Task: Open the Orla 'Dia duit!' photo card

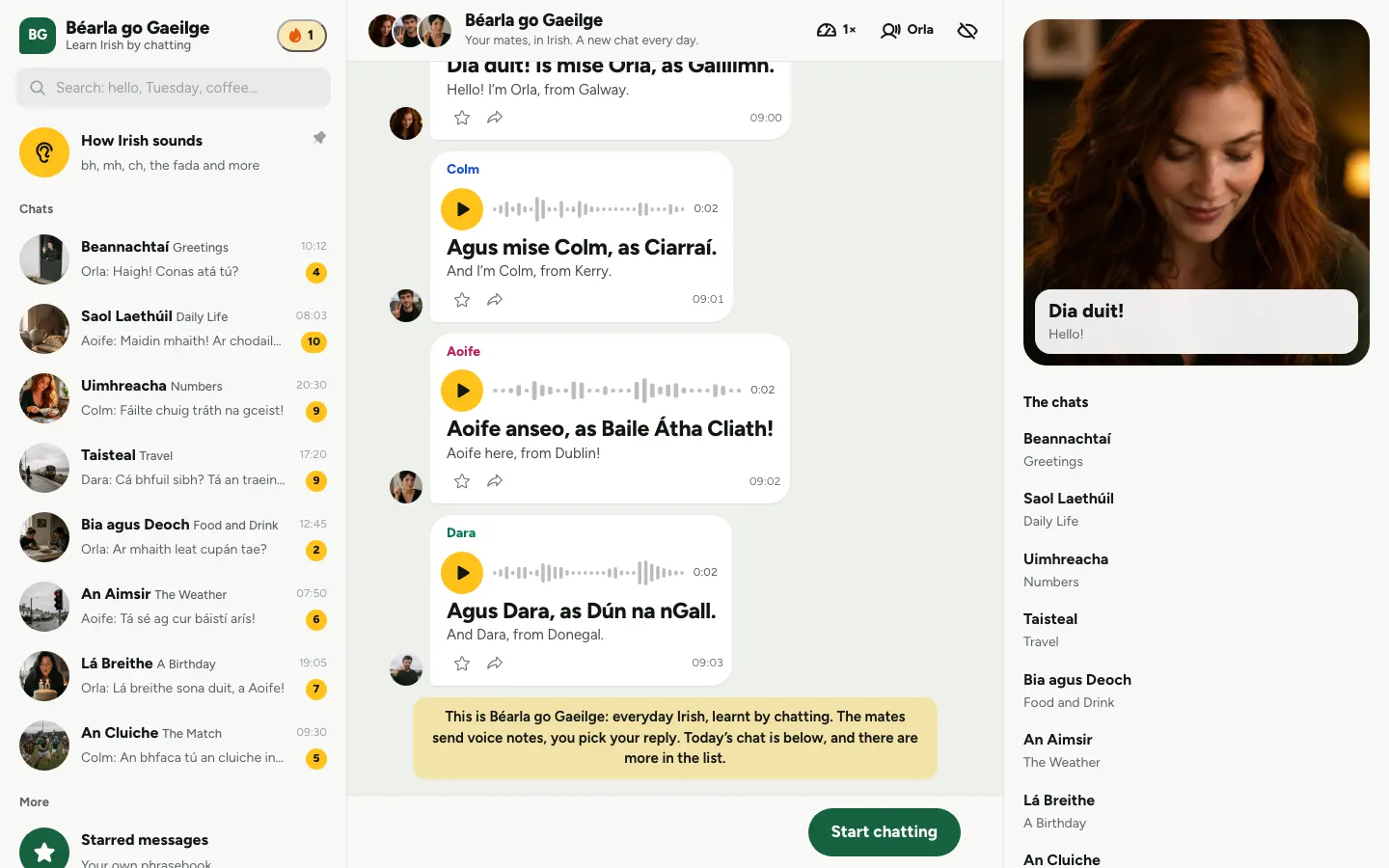Action: (1196, 192)
